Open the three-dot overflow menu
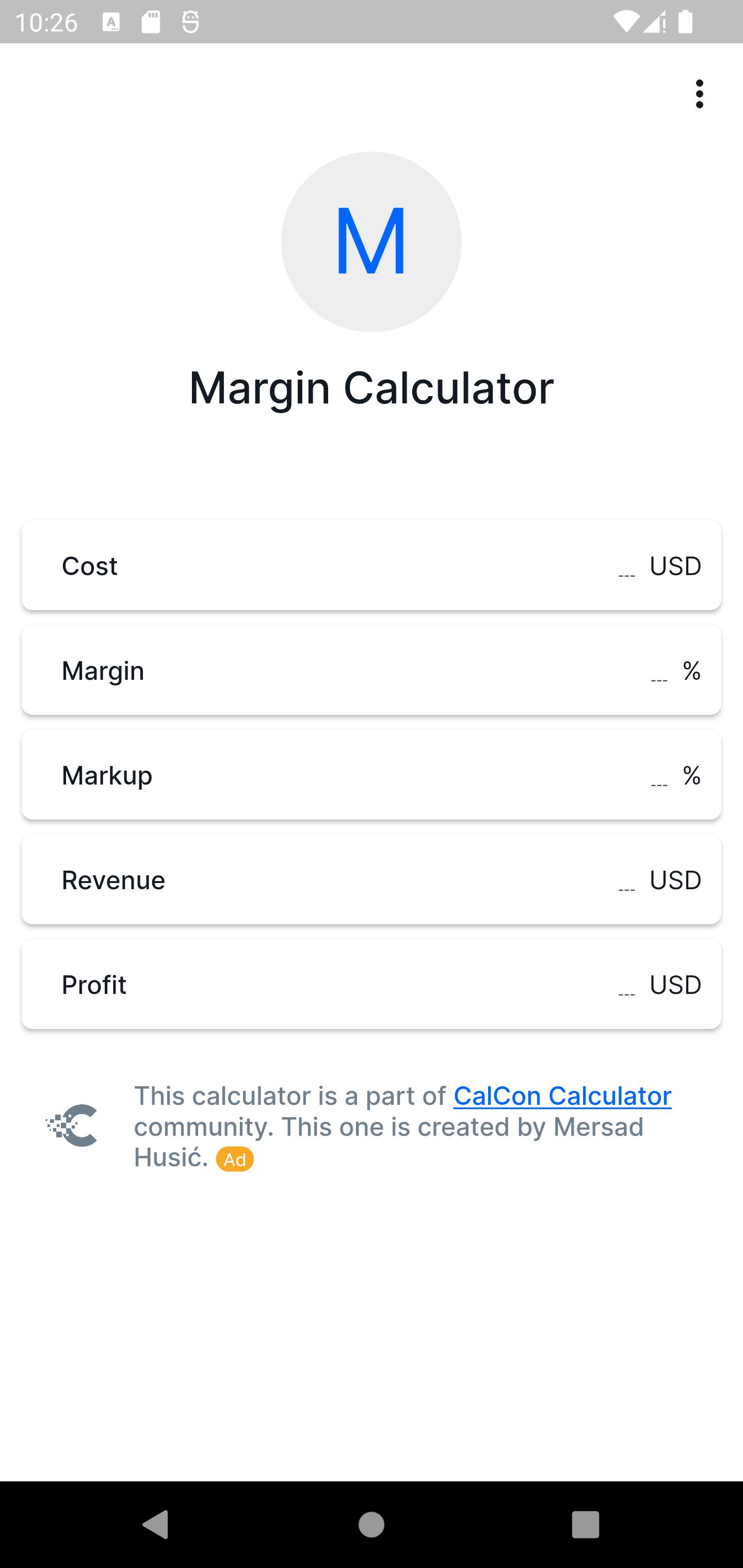Viewport: 743px width, 1568px height. tap(699, 94)
